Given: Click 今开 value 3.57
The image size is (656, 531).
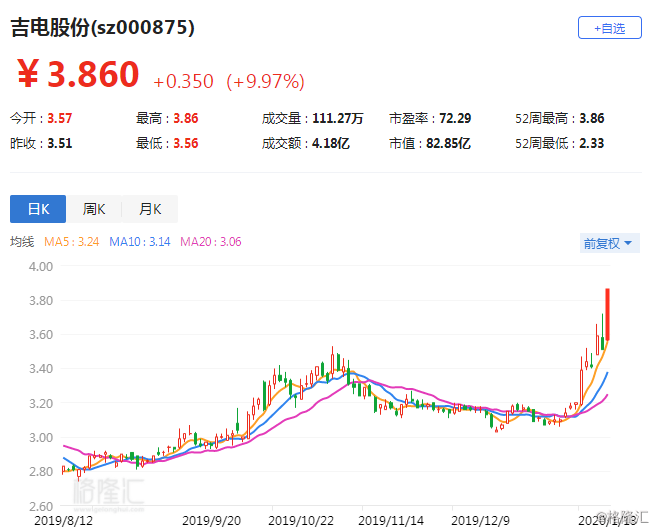Looking at the screenshot, I should [x=59, y=118].
